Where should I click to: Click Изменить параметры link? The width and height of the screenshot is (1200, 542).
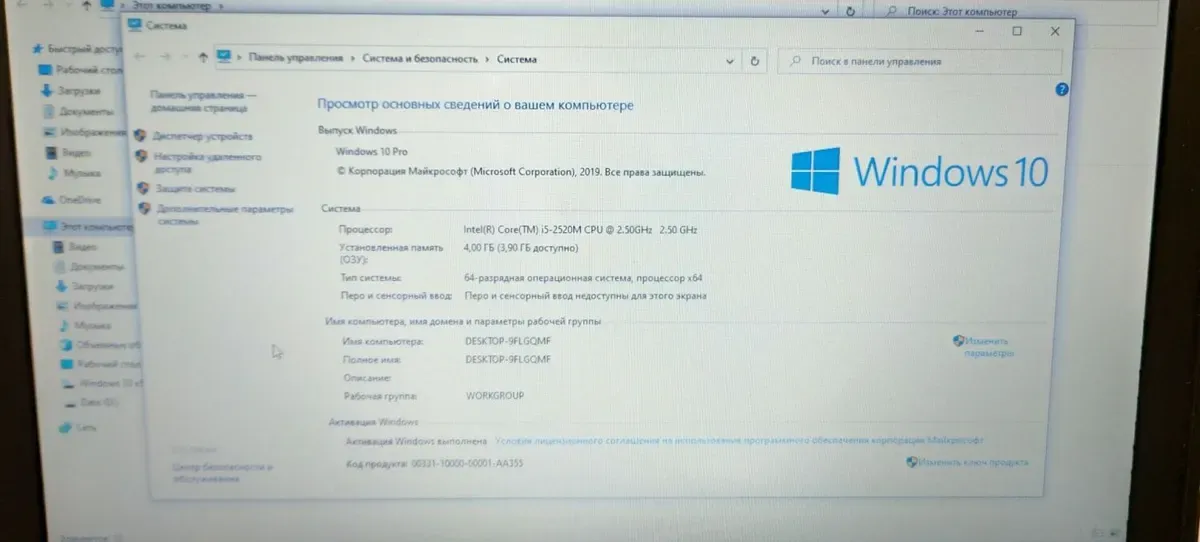point(988,347)
